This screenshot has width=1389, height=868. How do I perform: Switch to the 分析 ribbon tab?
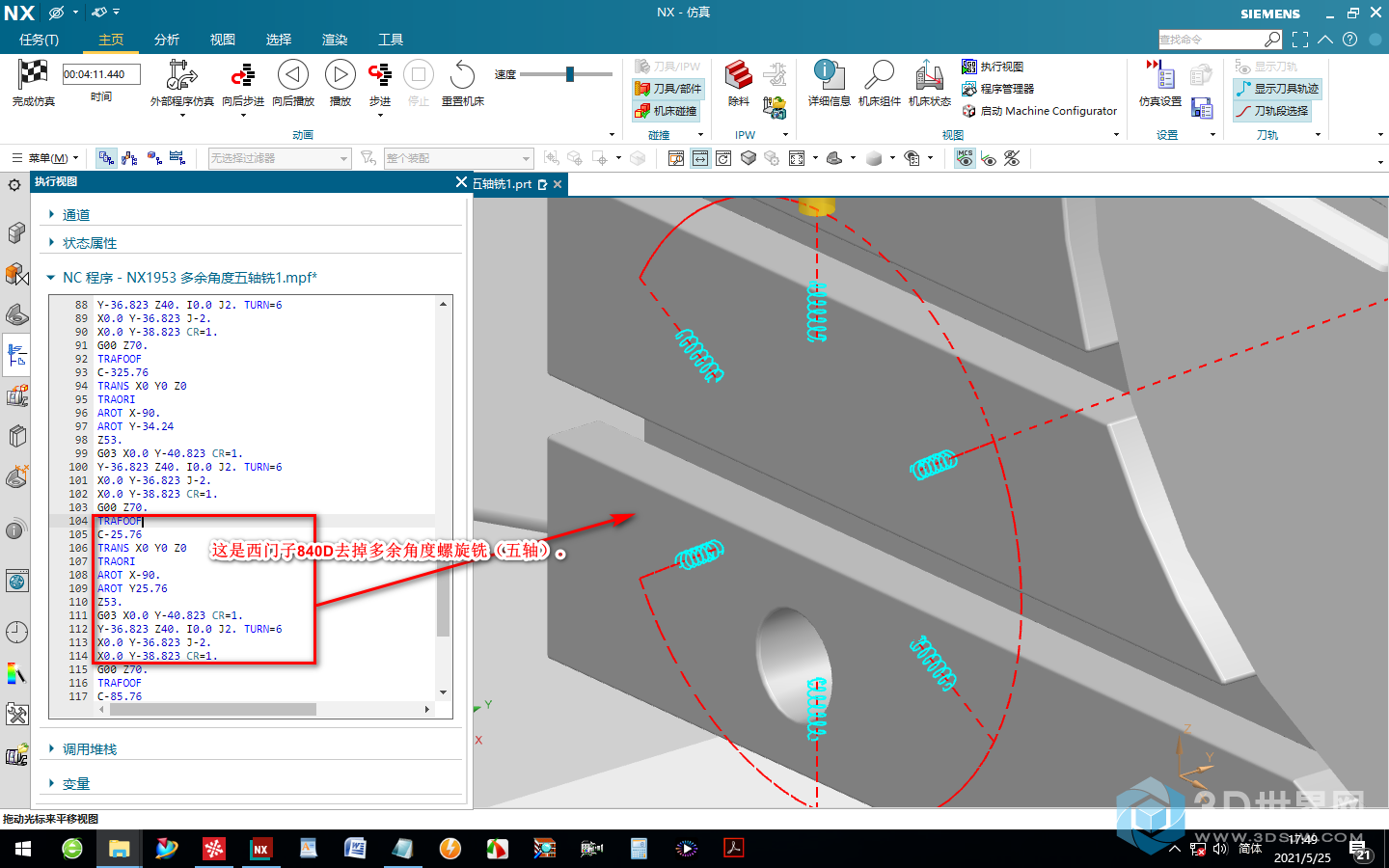[x=167, y=40]
